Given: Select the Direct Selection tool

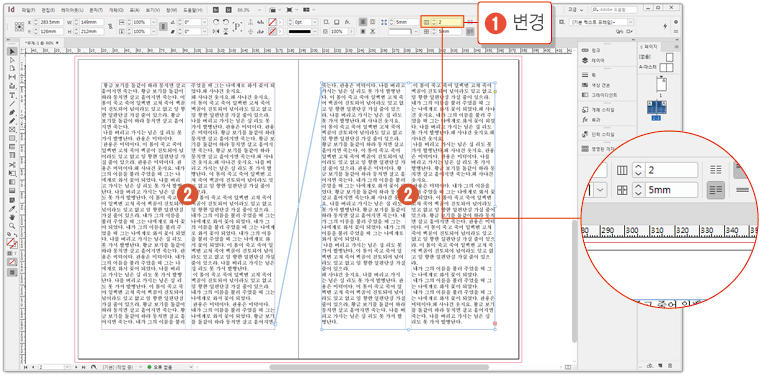Looking at the screenshot, I should pos(12,60).
